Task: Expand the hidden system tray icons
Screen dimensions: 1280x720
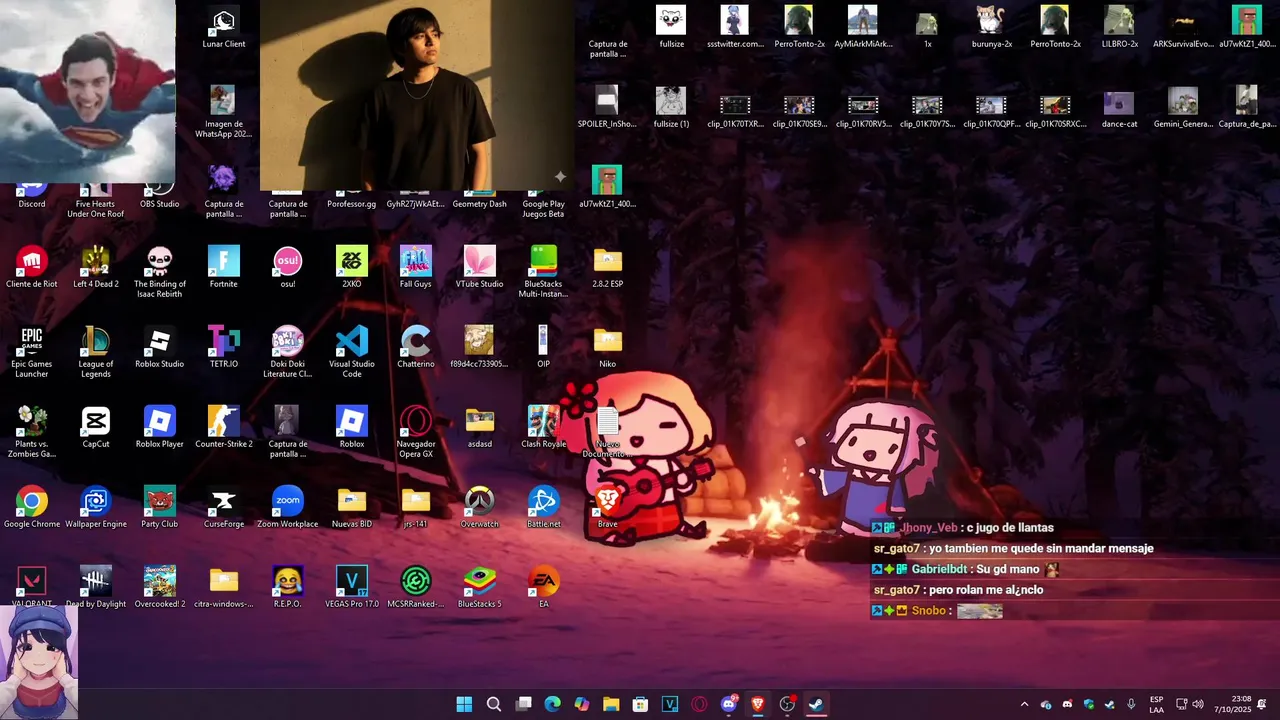Action: (x=1024, y=704)
